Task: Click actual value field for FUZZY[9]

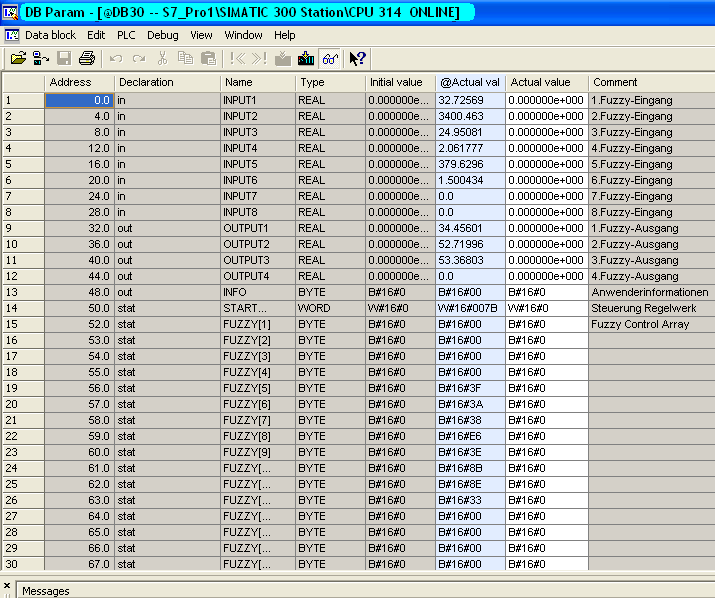Action: (547, 452)
